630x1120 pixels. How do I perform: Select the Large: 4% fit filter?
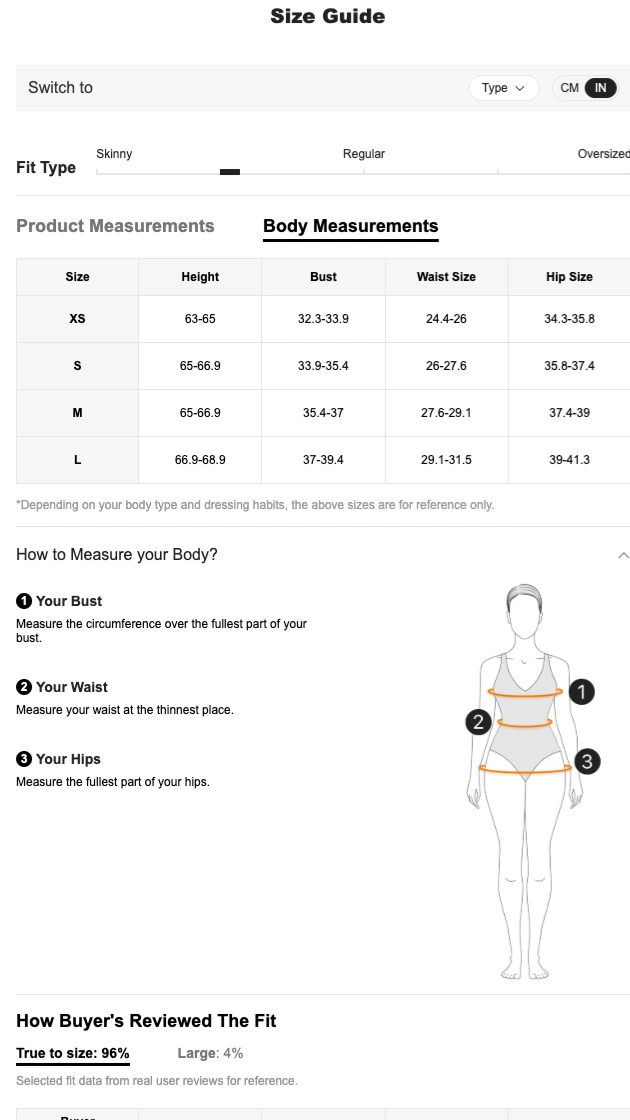[210, 1053]
